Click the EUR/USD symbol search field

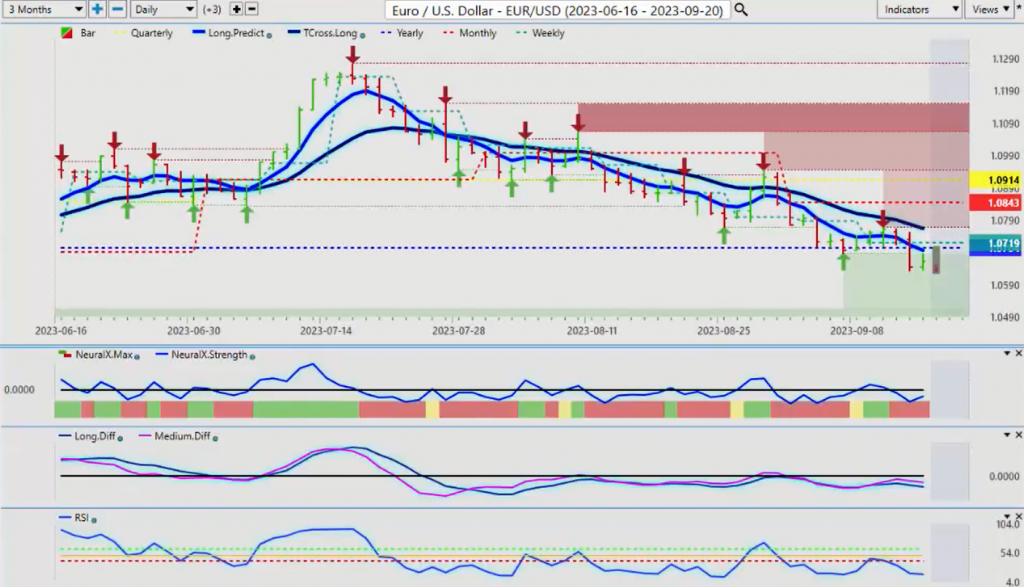point(557,9)
